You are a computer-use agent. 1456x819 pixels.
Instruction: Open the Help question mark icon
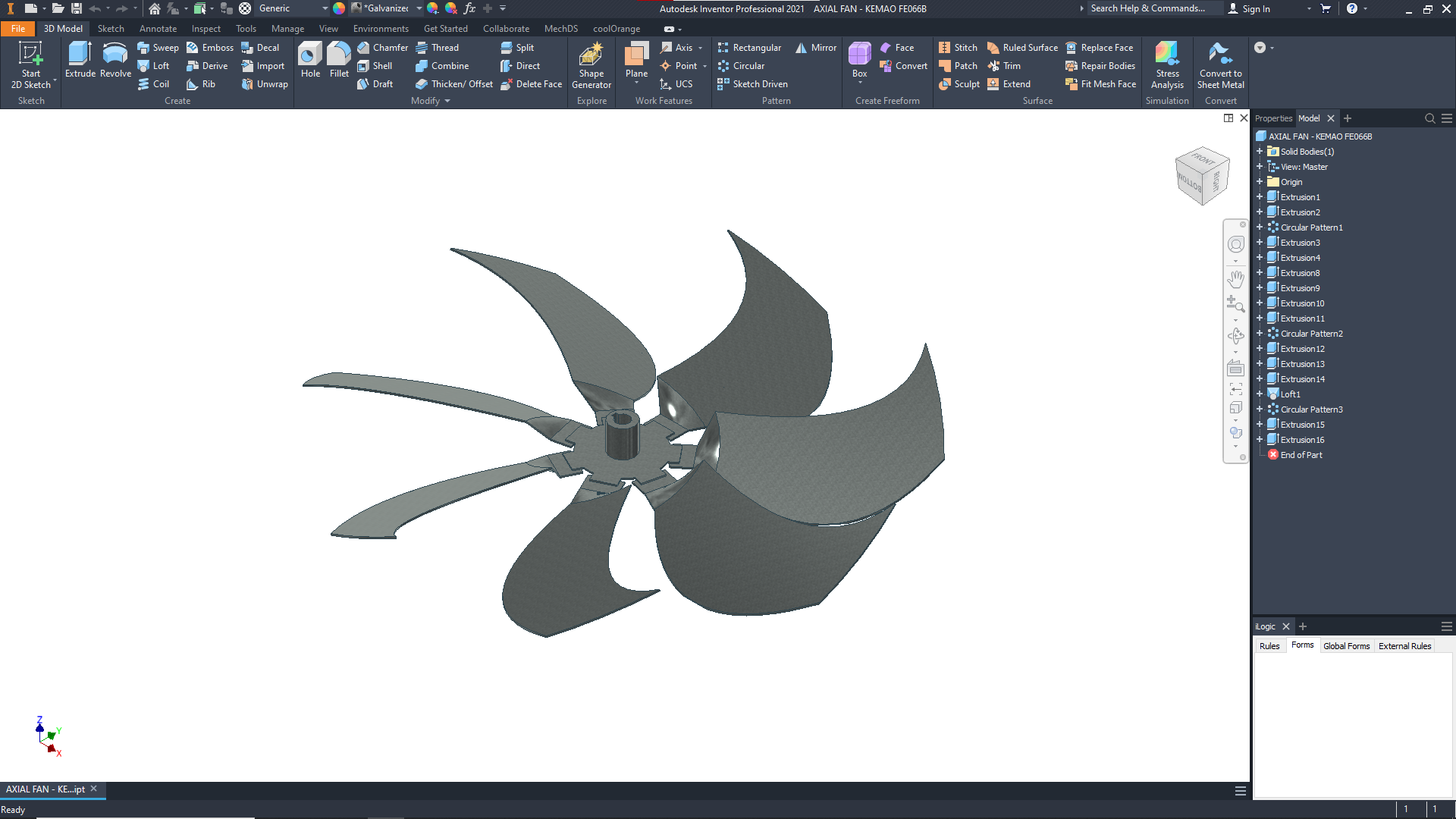click(1351, 8)
